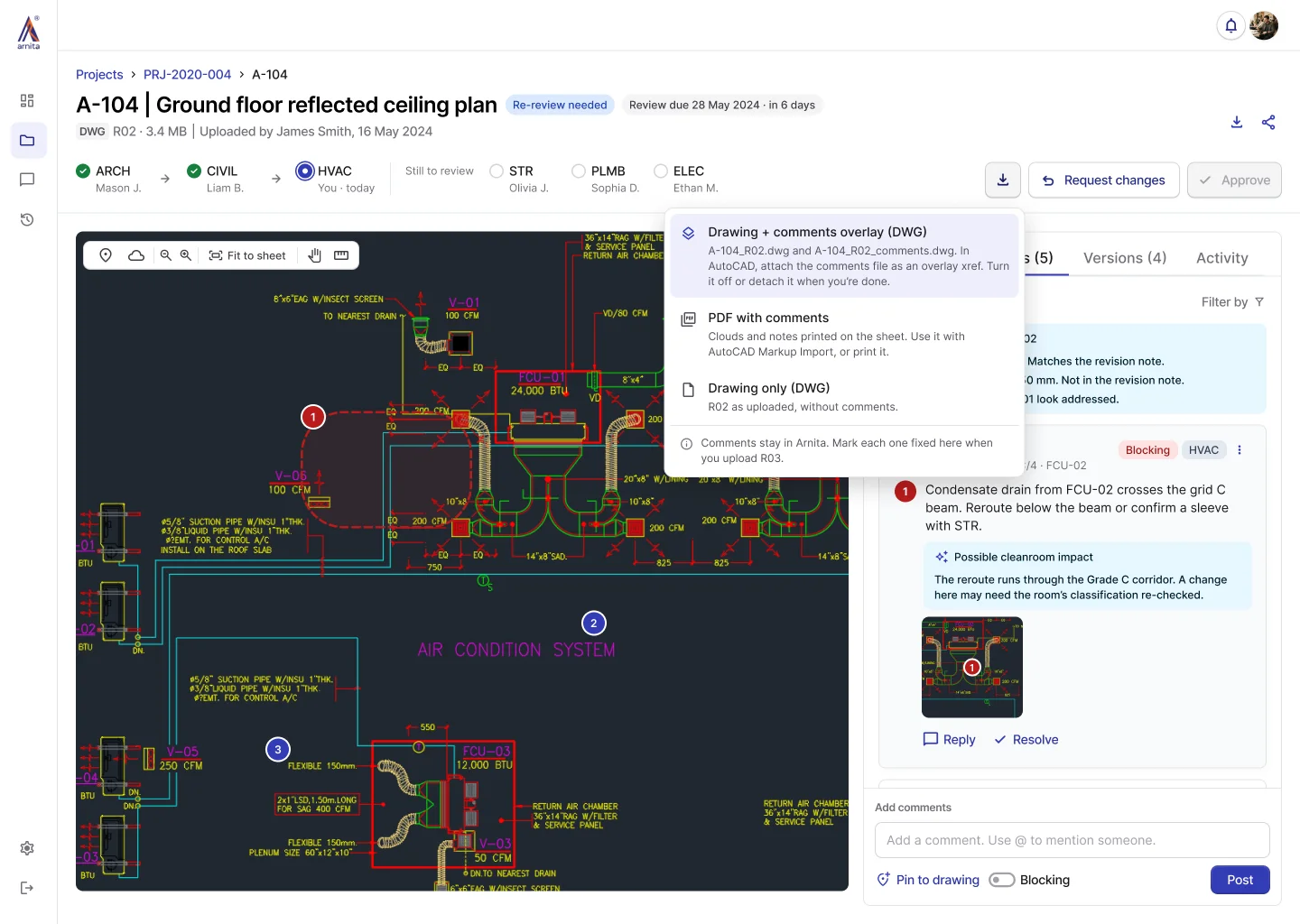This screenshot has width=1300, height=924.
Task: Open the notifications bell
Action: click(1230, 25)
